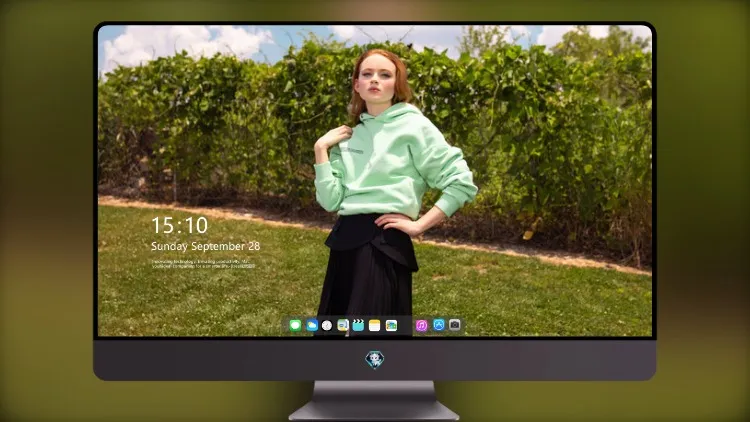
Task: Open the blue App Store icon
Action: click(x=439, y=325)
